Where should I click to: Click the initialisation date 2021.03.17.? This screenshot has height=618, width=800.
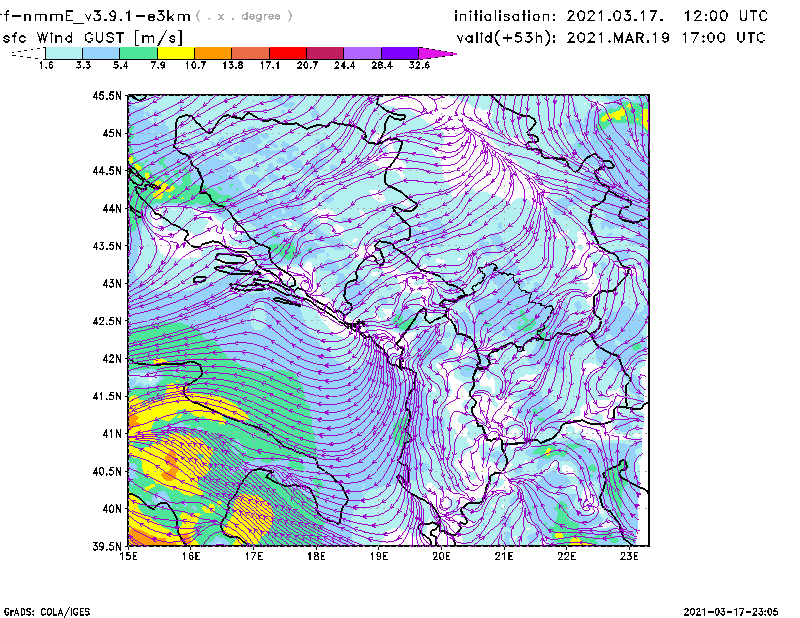pos(615,16)
